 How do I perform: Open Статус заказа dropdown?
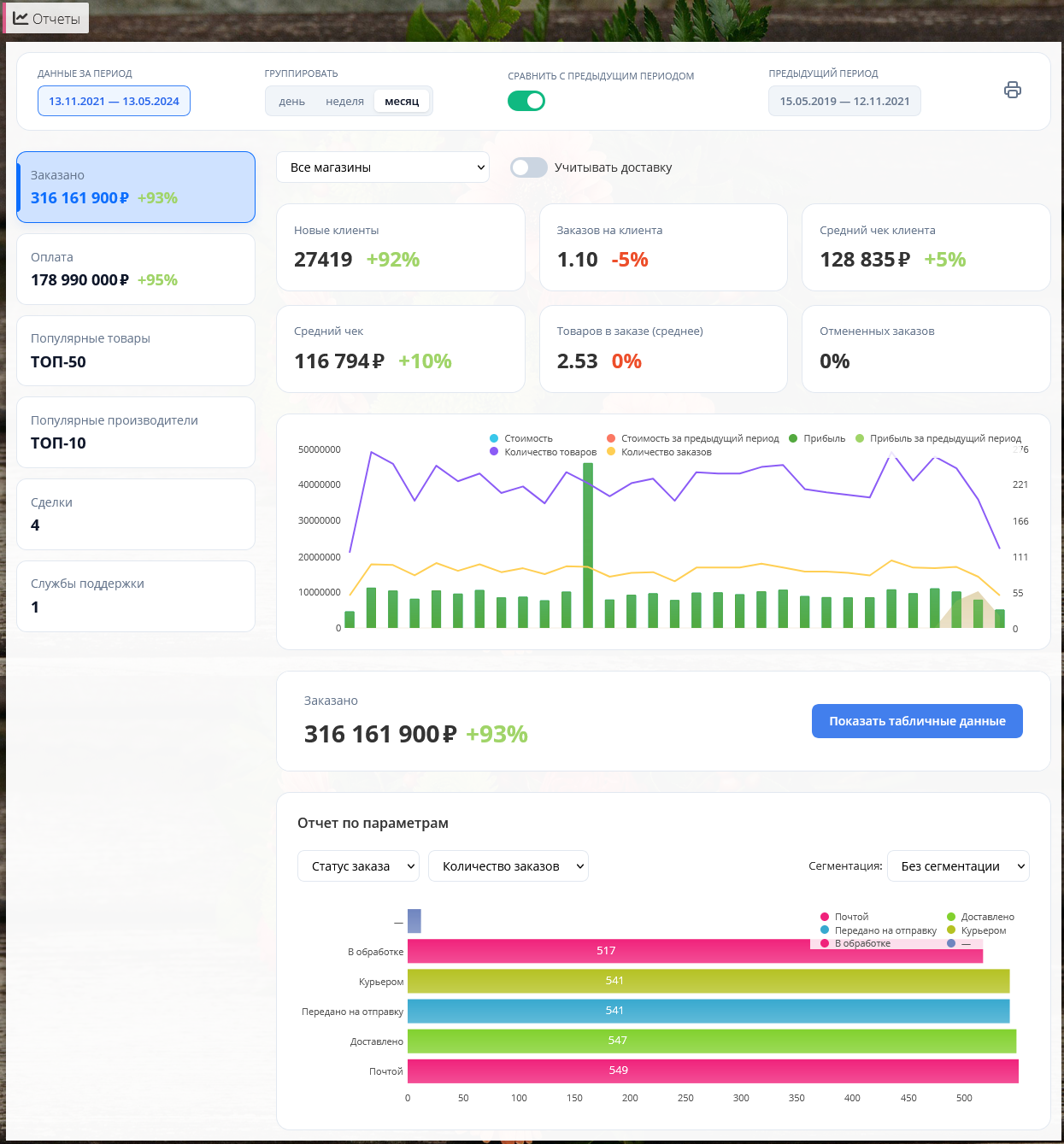click(x=358, y=866)
